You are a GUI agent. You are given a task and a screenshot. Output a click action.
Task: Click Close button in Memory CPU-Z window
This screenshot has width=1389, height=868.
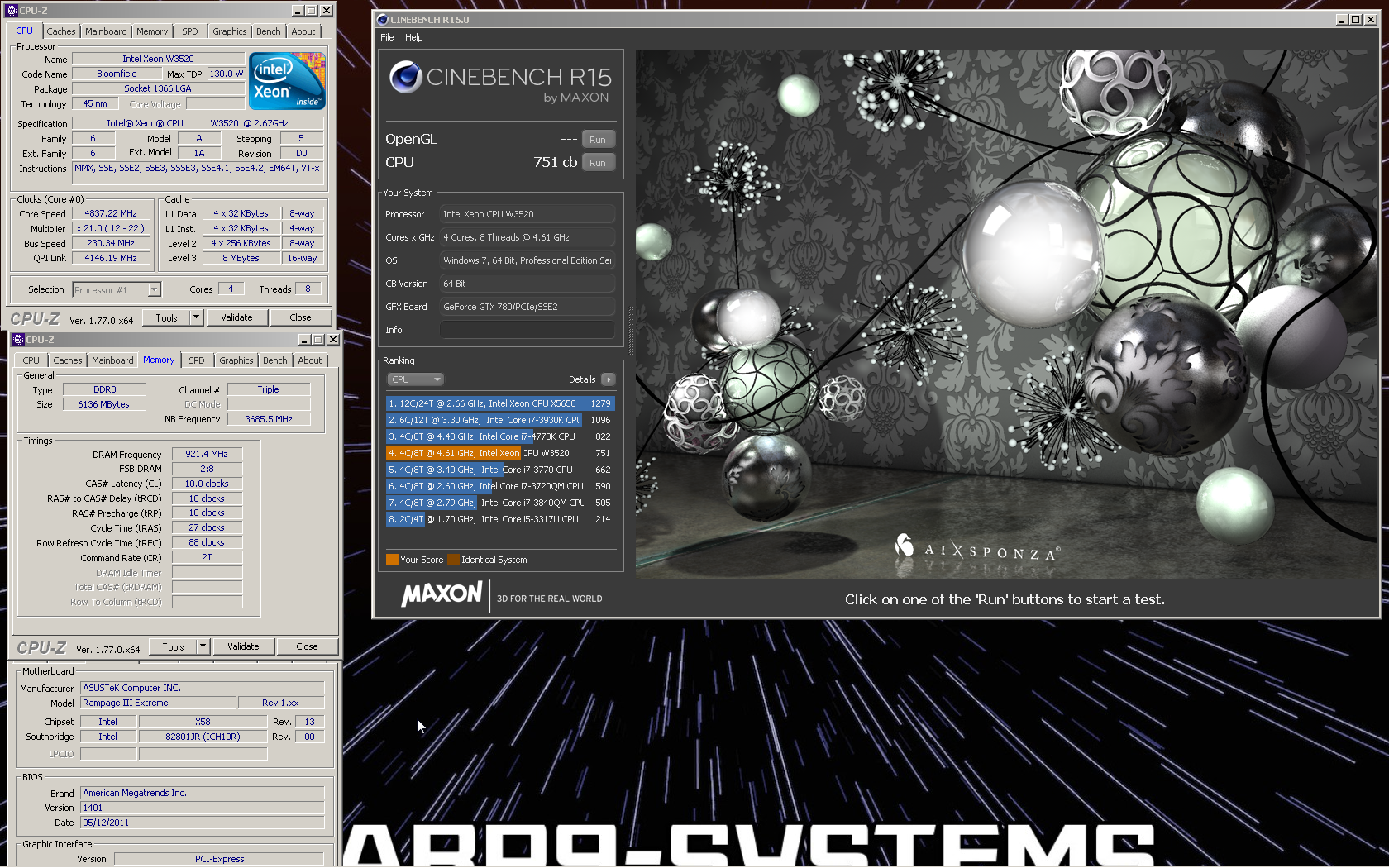tap(307, 646)
